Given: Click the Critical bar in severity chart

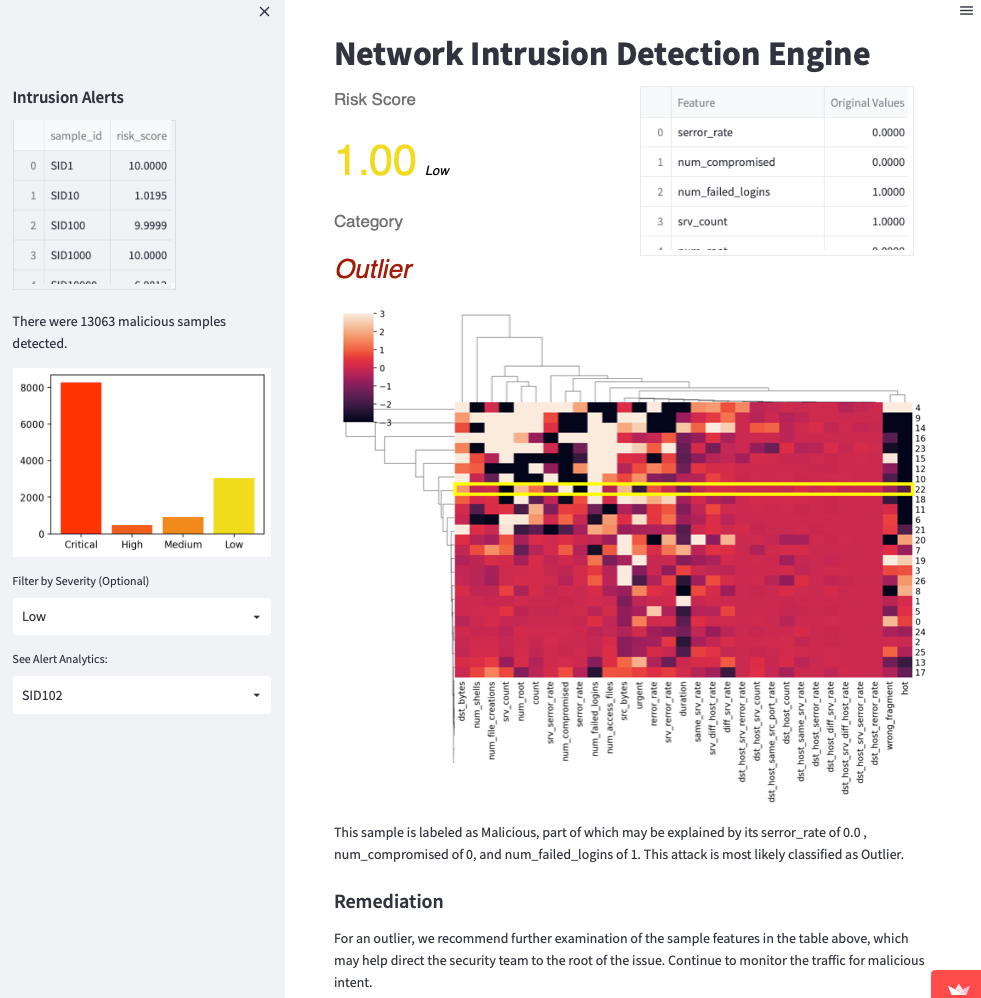Looking at the screenshot, I should coord(81,458).
